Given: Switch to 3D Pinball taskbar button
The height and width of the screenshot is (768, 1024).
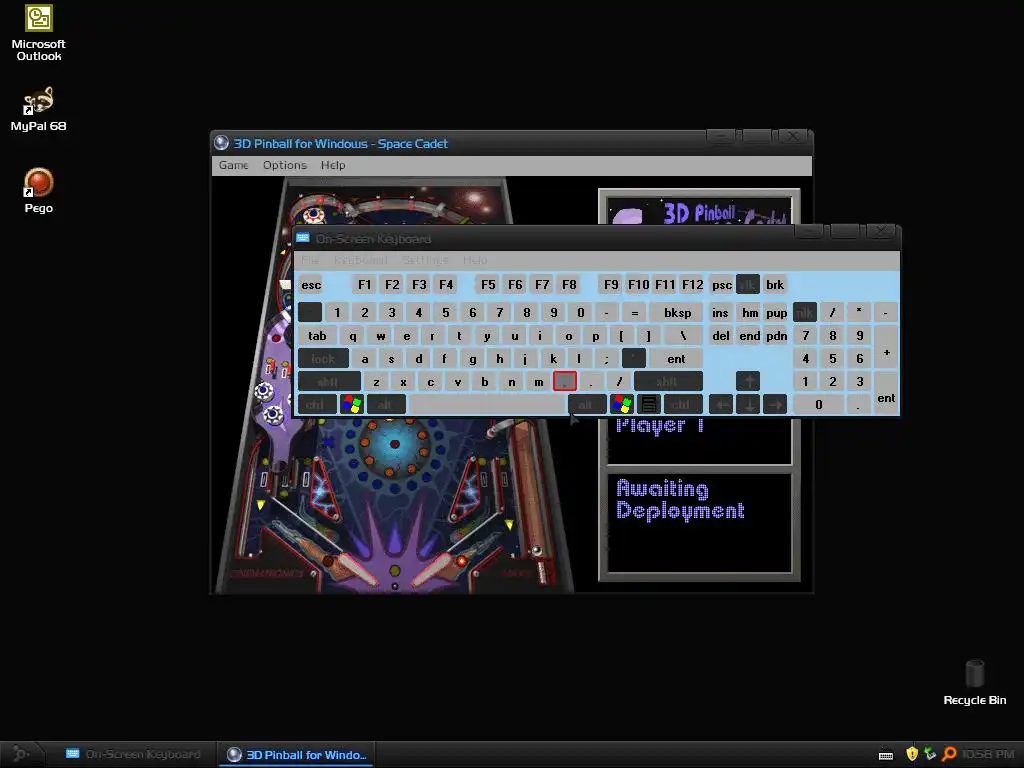Looking at the screenshot, I should pyautogui.click(x=297, y=754).
